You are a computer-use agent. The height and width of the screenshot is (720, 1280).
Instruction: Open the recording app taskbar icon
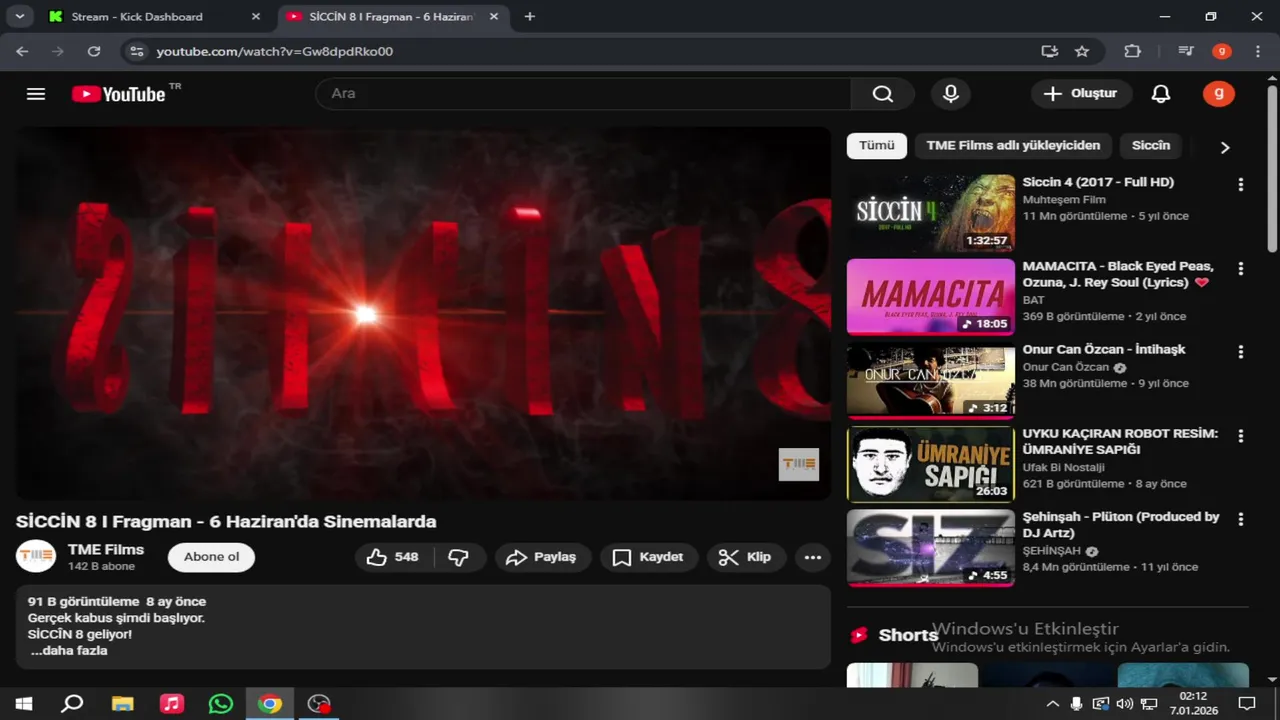pos(319,703)
